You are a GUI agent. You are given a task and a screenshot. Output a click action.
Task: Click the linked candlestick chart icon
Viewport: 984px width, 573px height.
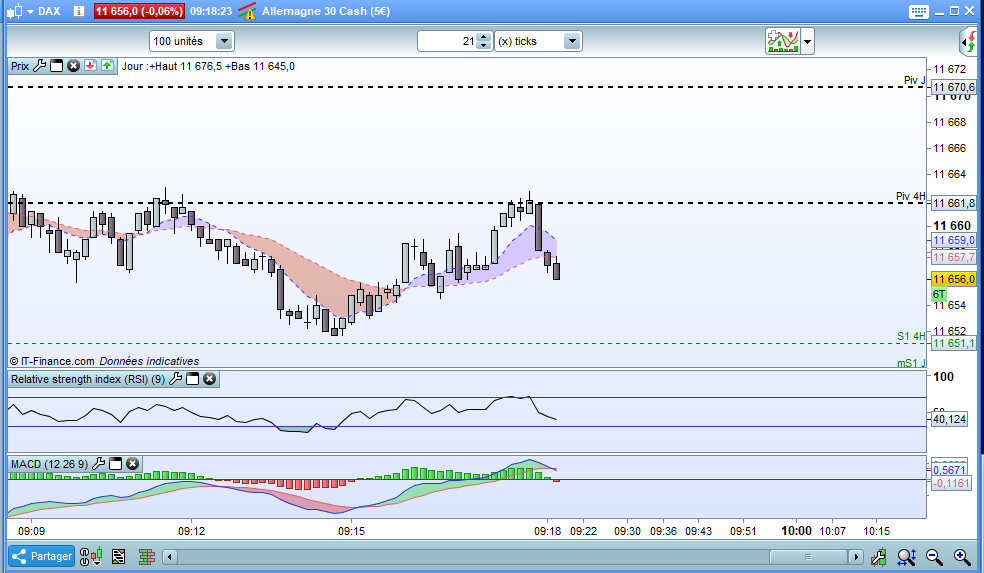point(91,557)
